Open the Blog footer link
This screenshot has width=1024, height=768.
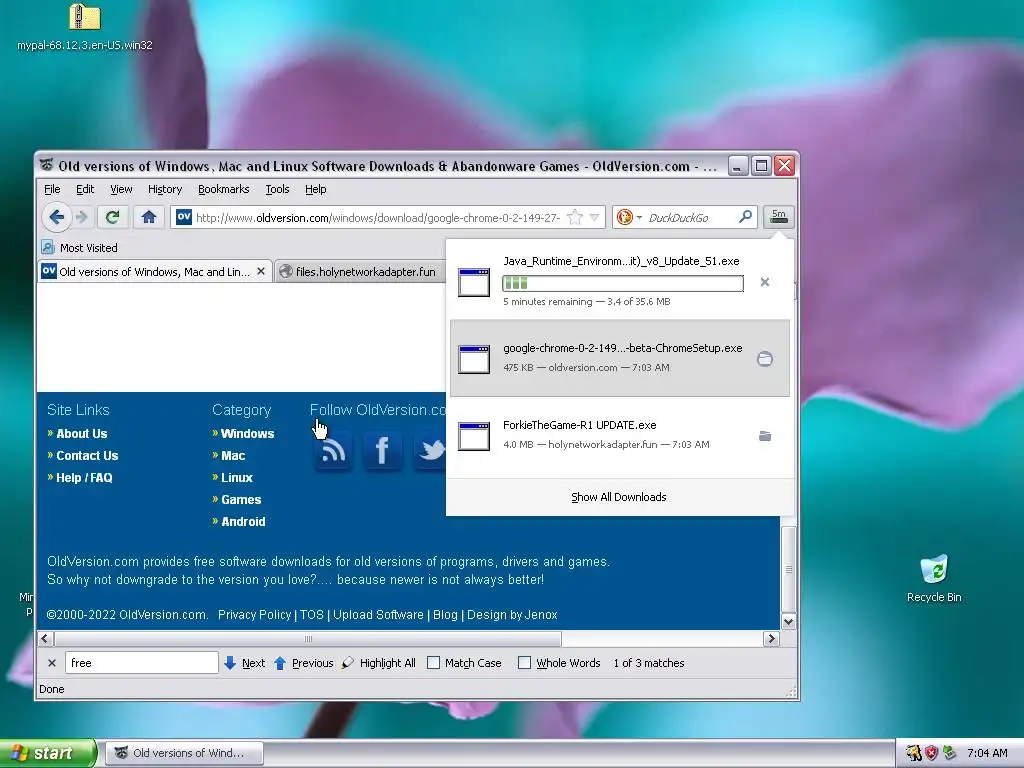point(445,615)
